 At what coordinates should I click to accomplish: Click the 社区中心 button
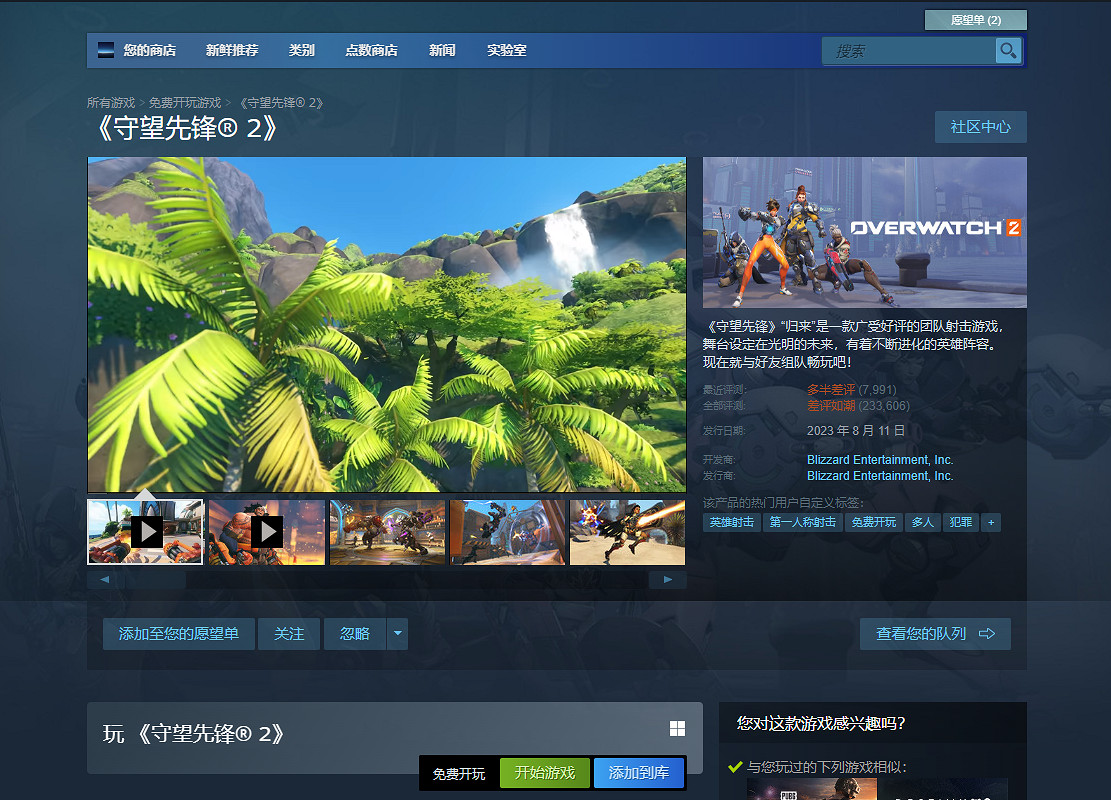coord(980,126)
